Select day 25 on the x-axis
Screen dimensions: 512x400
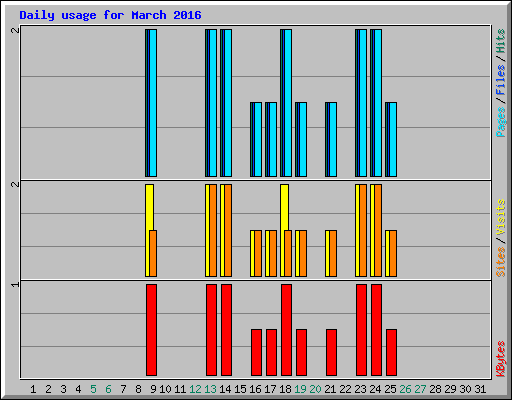(390, 389)
